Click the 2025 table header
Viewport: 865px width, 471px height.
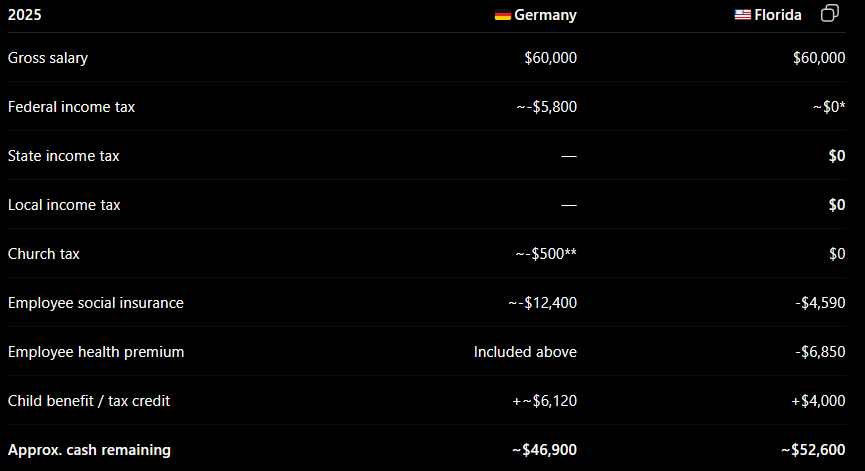tap(24, 15)
